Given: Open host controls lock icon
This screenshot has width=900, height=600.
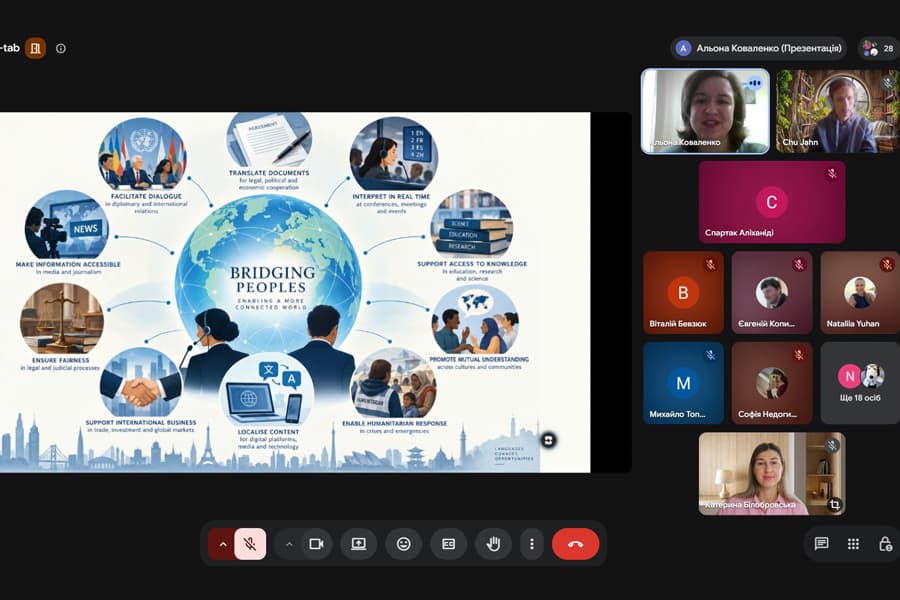Looking at the screenshot, I should coord(885,544).
